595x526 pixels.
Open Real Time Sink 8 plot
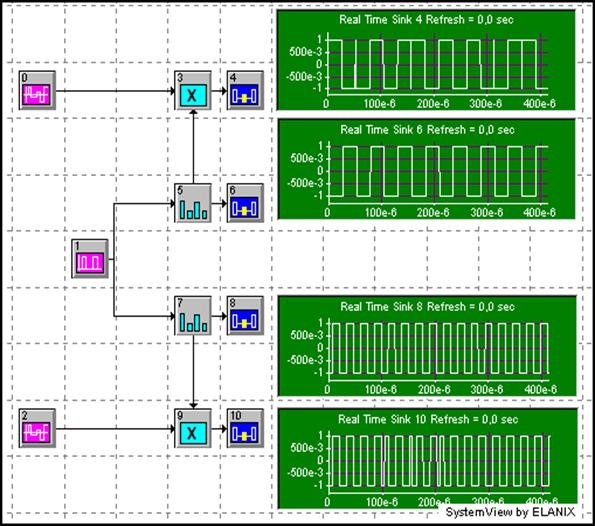(x=427, y=346)
